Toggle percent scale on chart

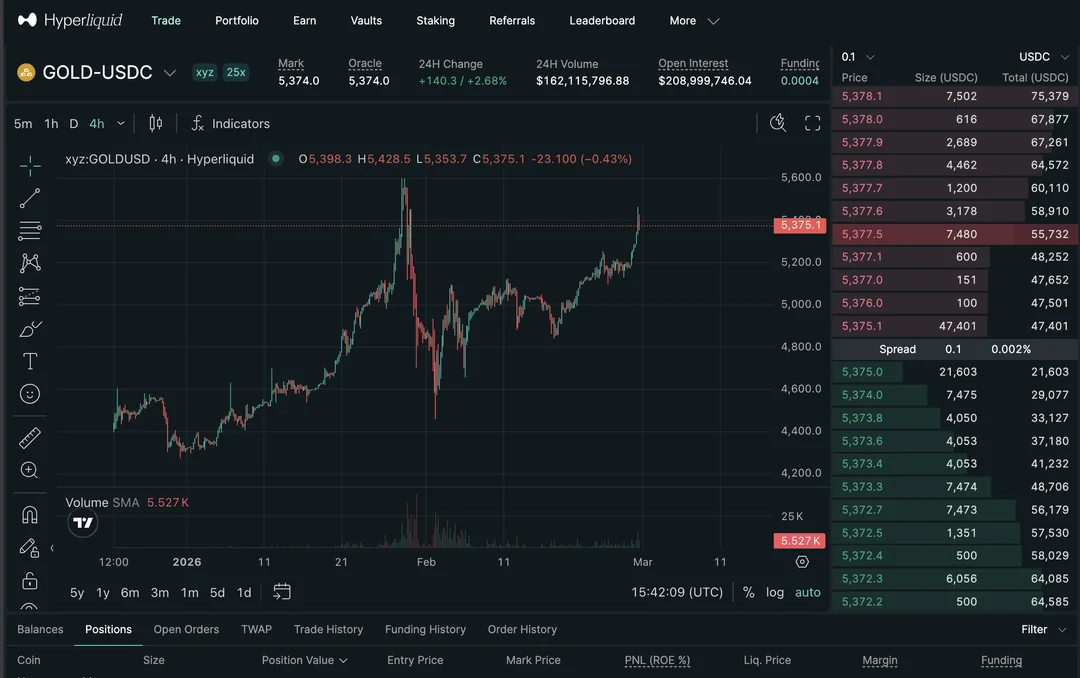[x=748, y=592]
